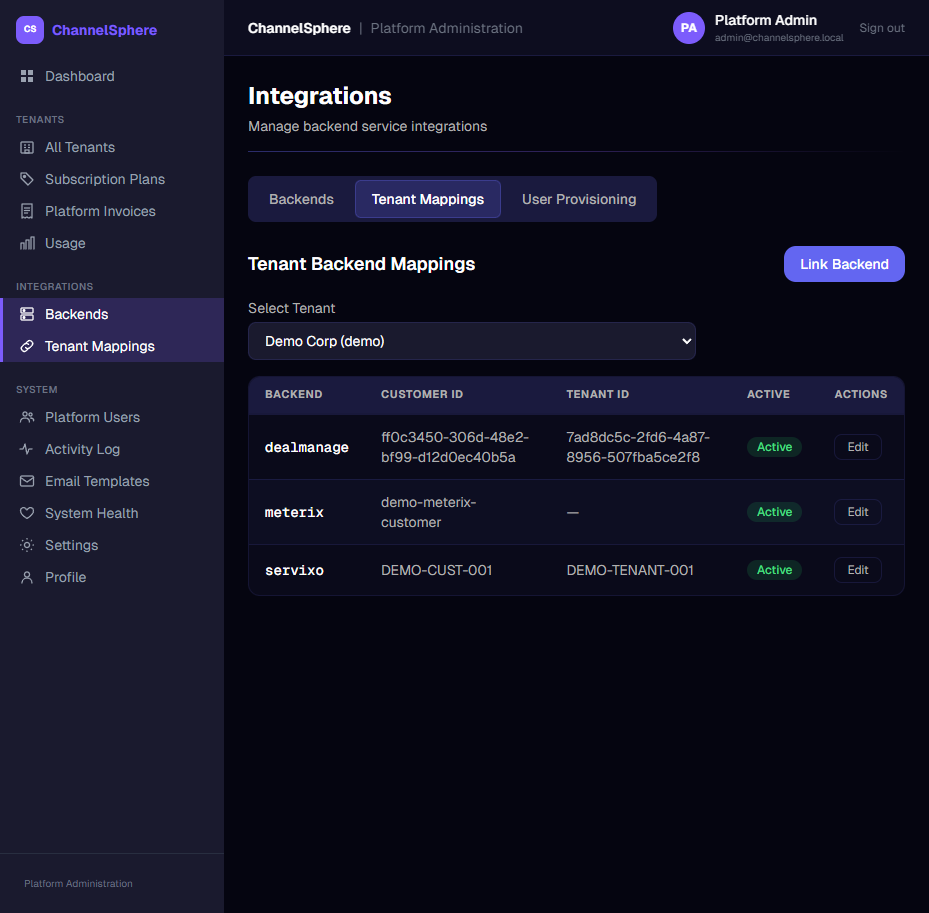Click the Tenant Backend Mappings heading

[x=361, y=264]
